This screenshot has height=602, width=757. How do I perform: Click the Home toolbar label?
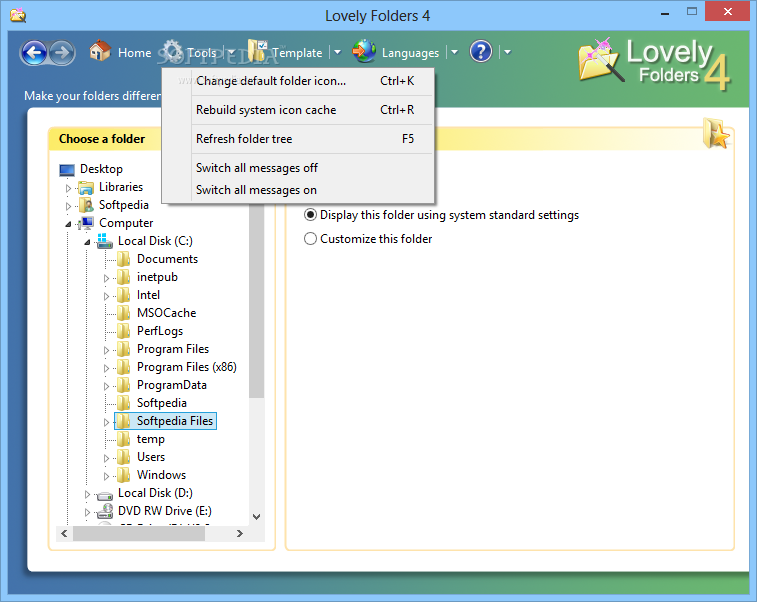[135, 53]
